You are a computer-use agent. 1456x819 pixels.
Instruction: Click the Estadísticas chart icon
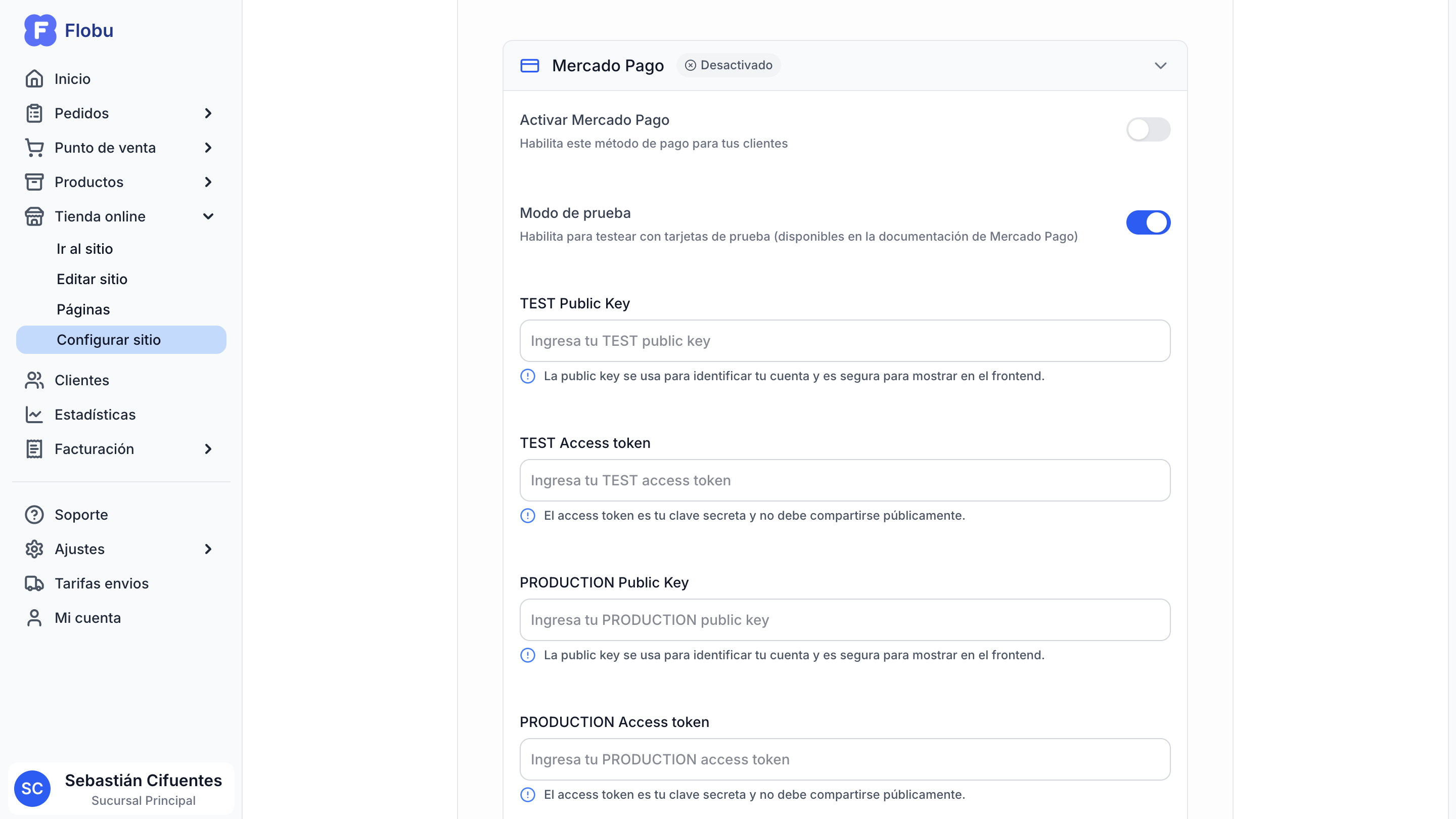(34, 415)
